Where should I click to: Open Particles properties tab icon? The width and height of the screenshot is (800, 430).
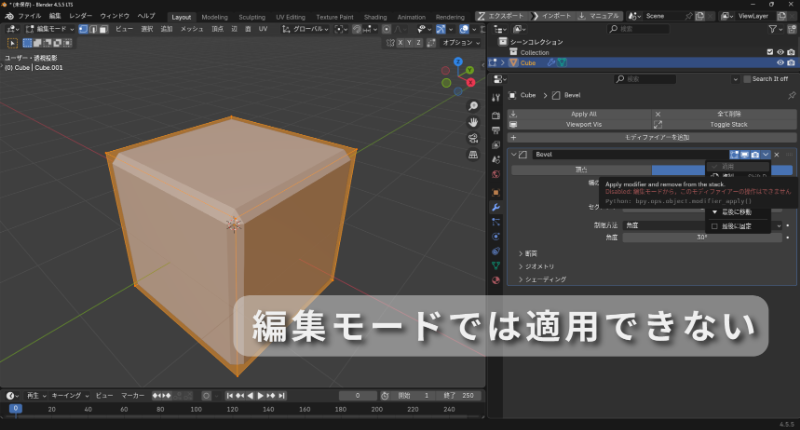tap(495, 222)
